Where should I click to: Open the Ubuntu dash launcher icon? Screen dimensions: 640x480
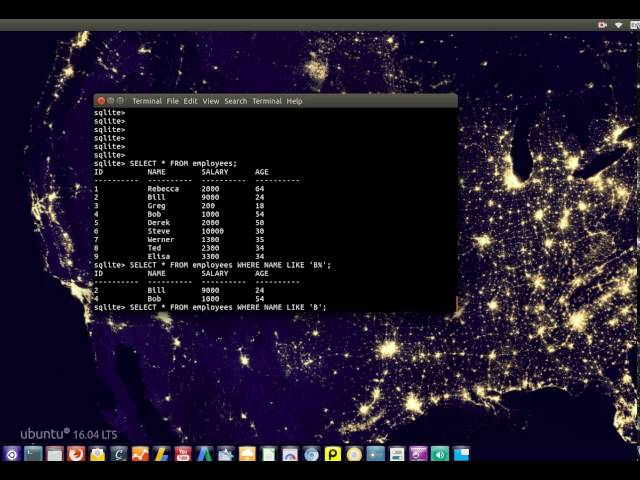[12, 454]
